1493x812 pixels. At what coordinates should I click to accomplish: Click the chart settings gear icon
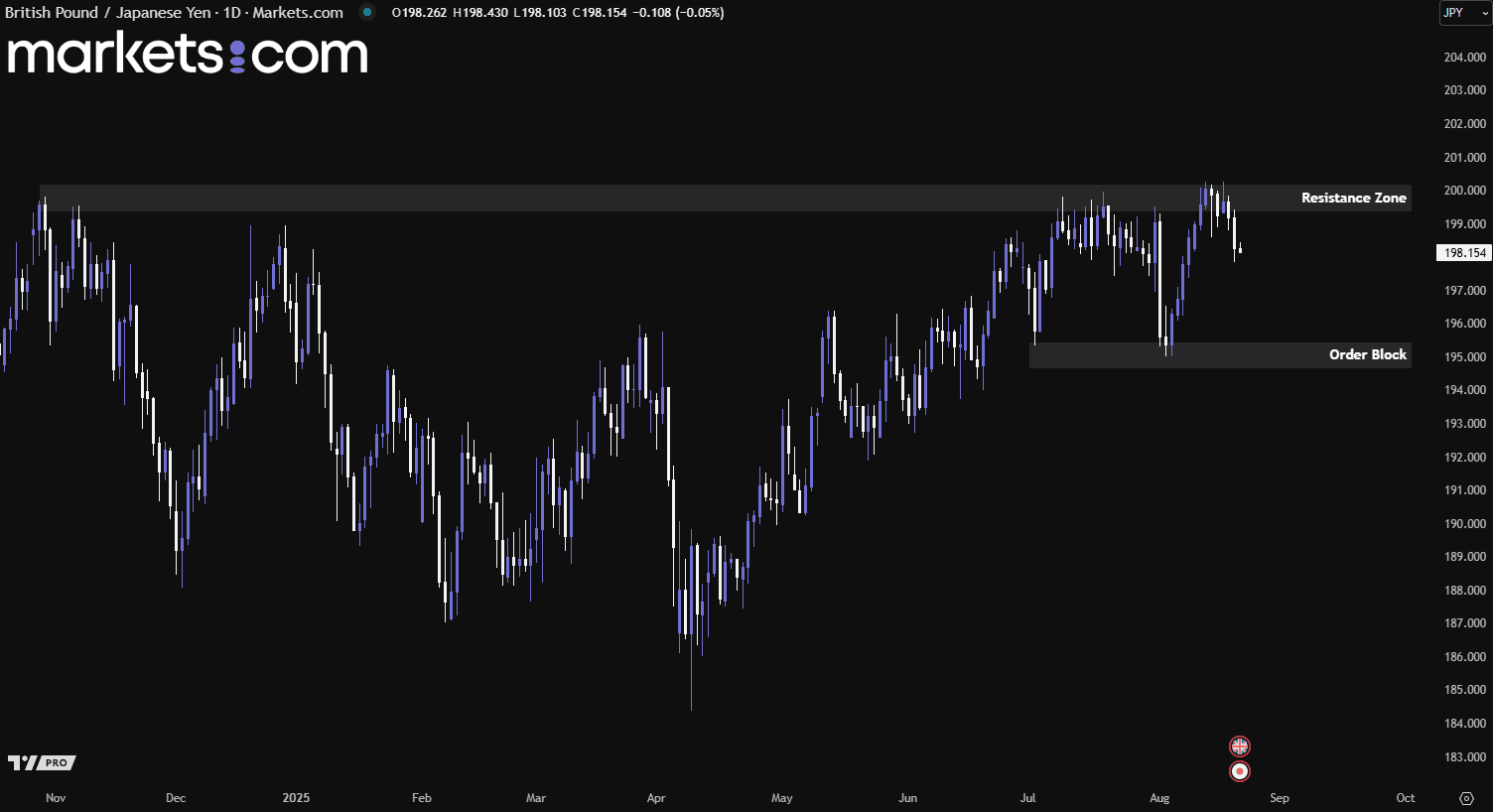pyautogui.click(x=1466, y=798)
